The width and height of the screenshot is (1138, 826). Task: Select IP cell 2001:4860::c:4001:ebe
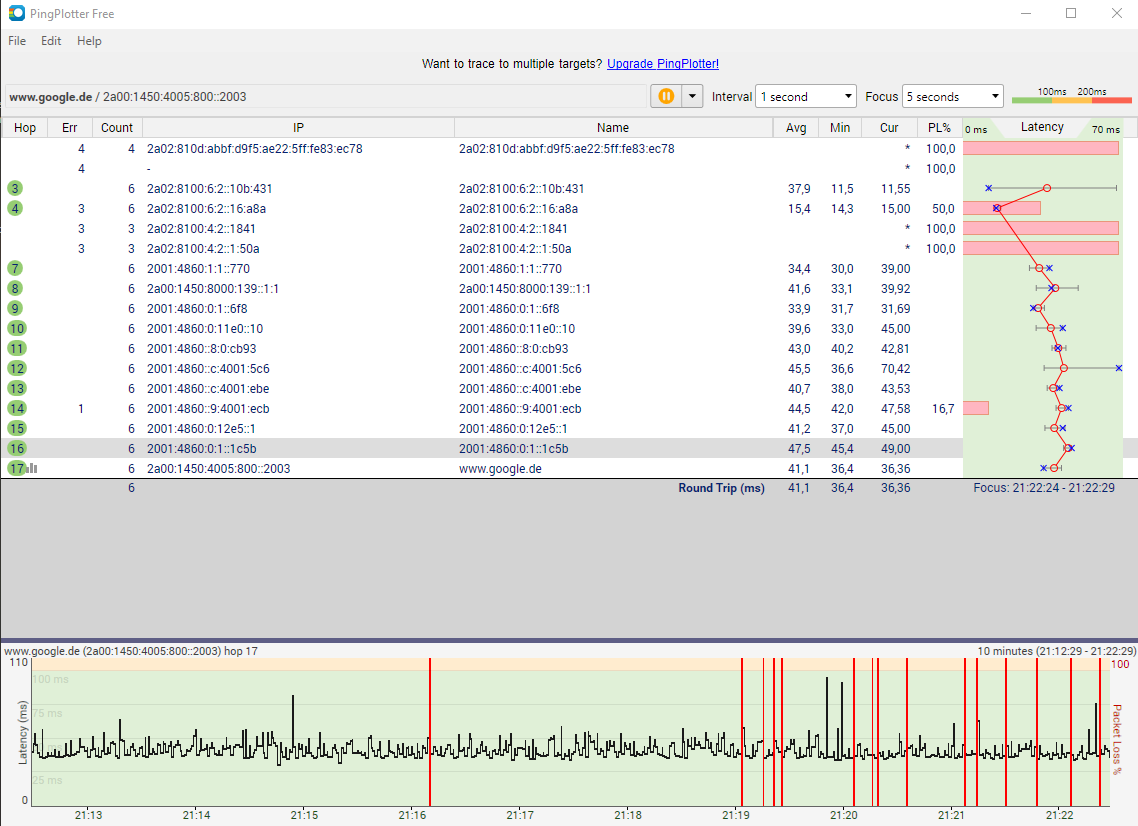click(x=208, y=388)
